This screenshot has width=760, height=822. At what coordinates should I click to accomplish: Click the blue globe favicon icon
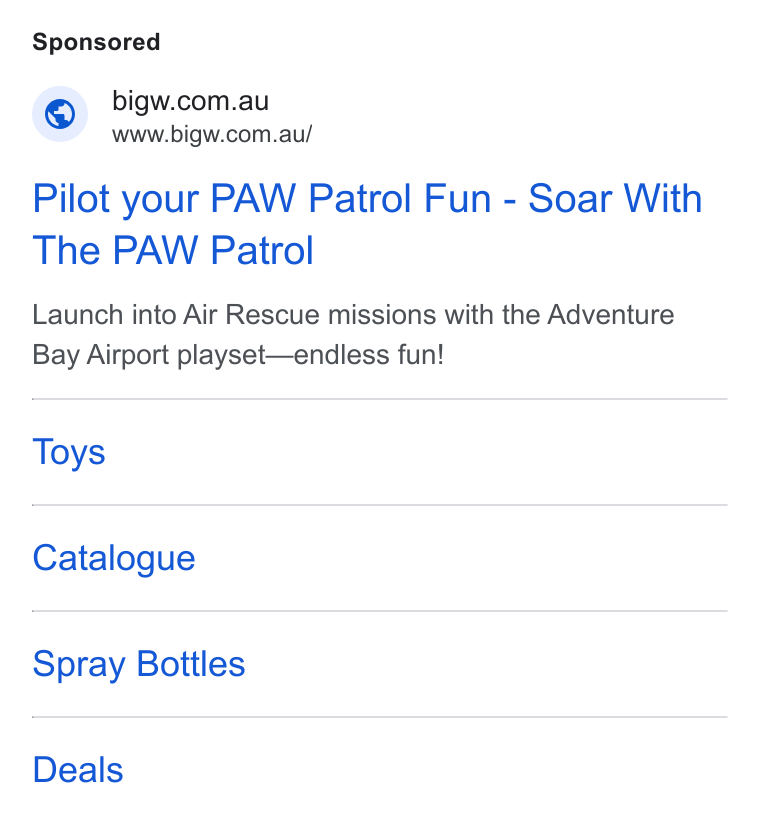pos(60,114)
